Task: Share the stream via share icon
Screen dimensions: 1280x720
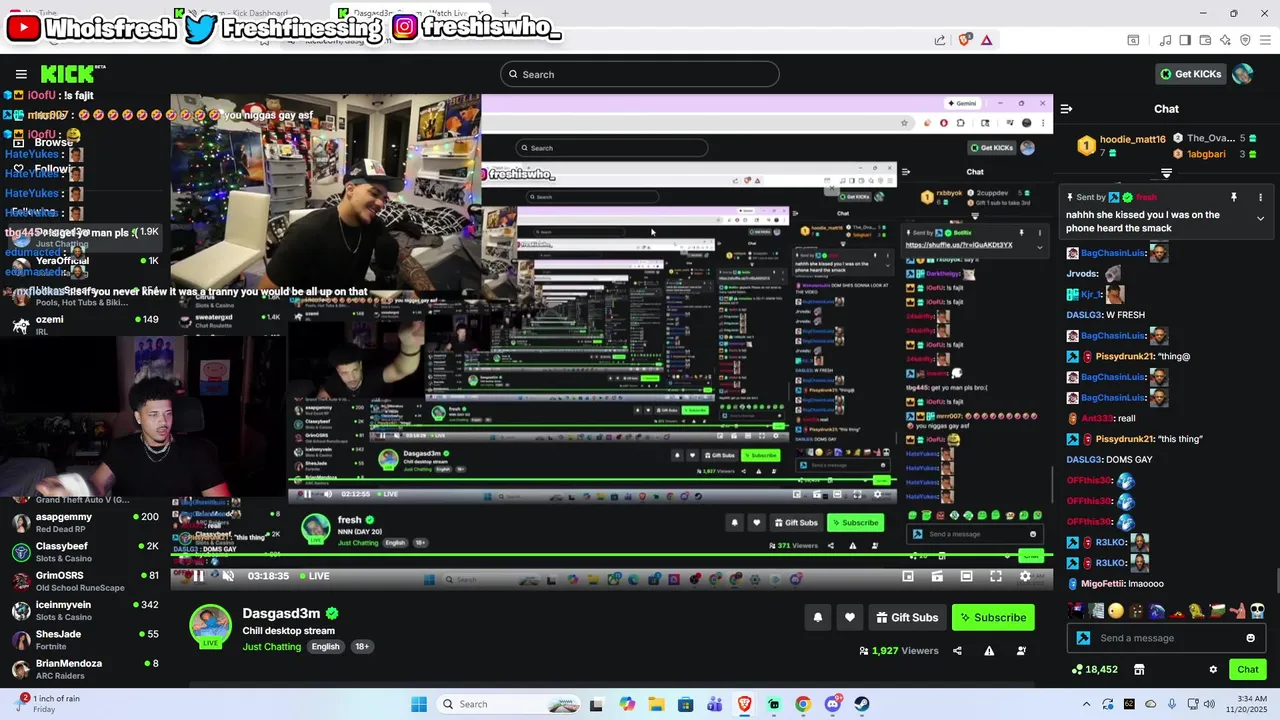Action: (957, 651)
